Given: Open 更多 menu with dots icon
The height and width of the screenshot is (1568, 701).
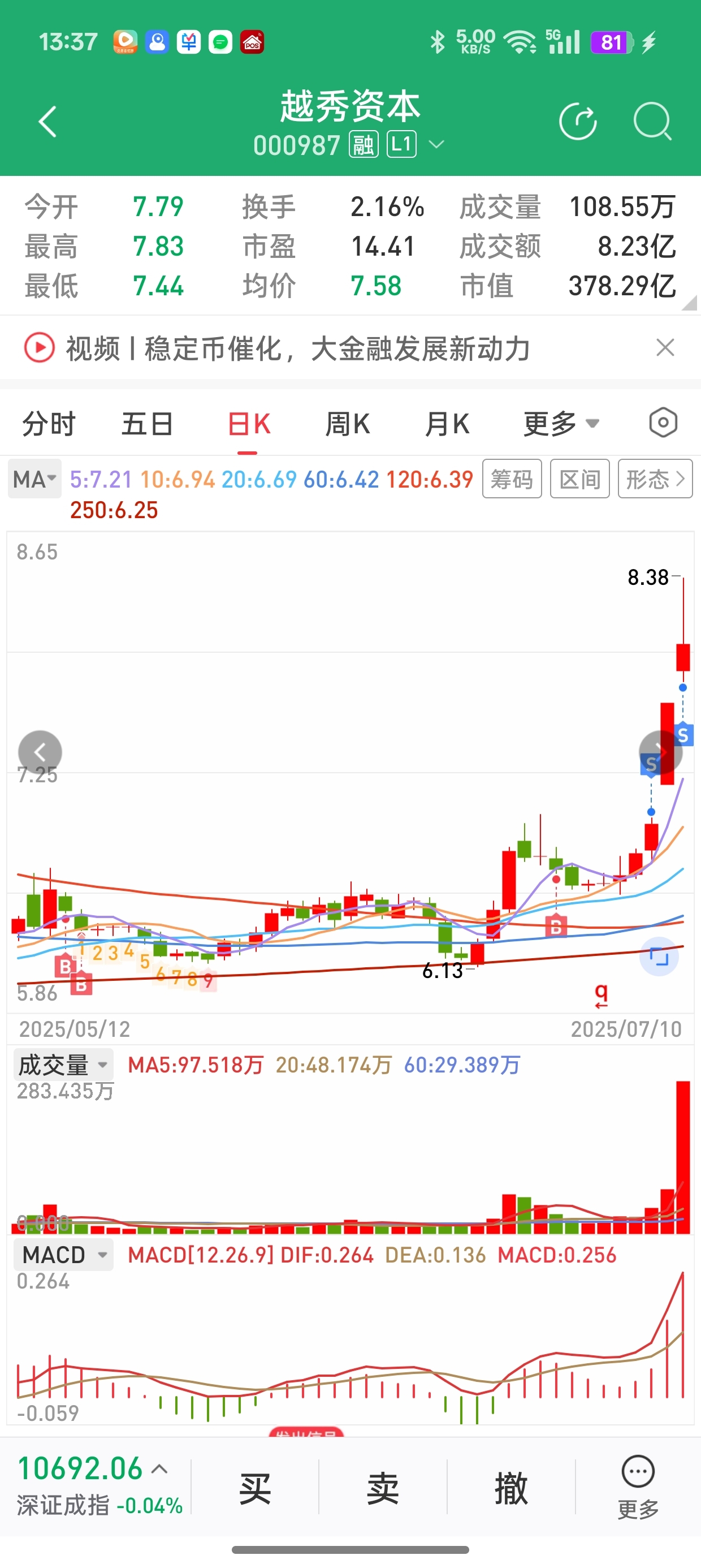Looking at the screenshot, I should click(x=638, y=1487).
